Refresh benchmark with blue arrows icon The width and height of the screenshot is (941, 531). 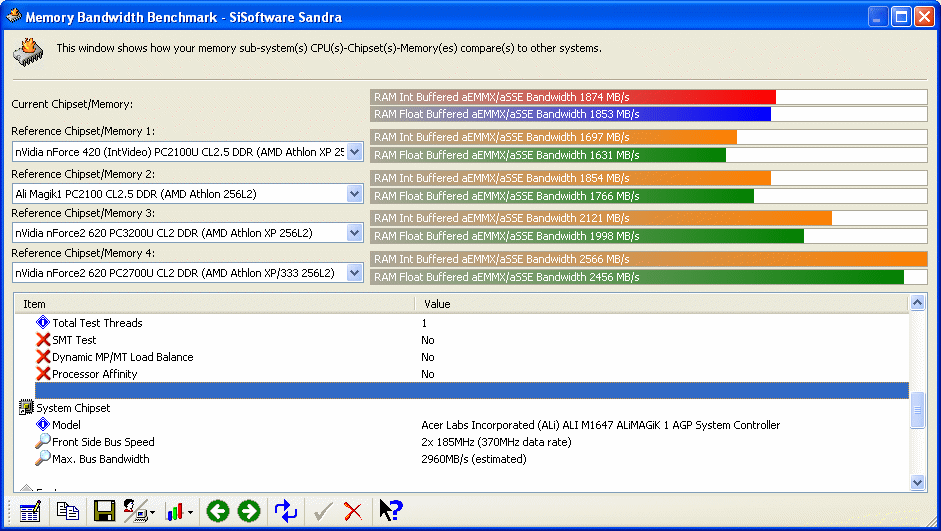pos(286,512)
